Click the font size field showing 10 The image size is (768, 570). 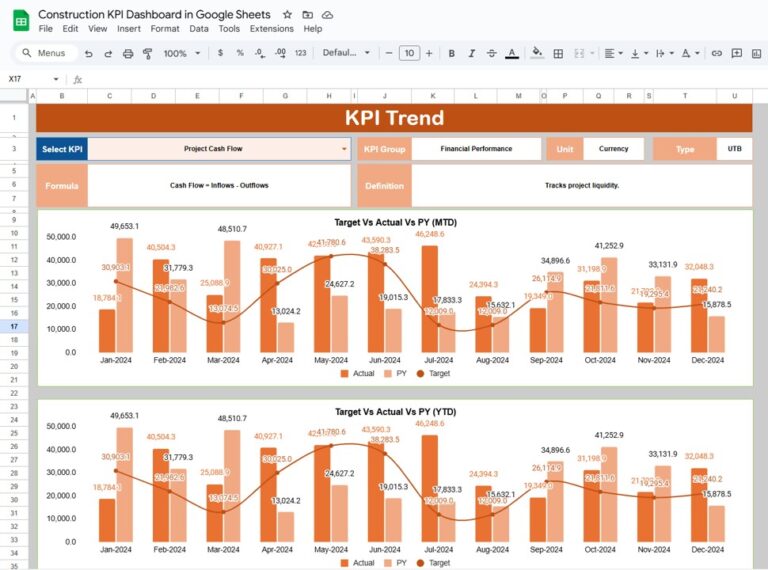coord(409,53)
